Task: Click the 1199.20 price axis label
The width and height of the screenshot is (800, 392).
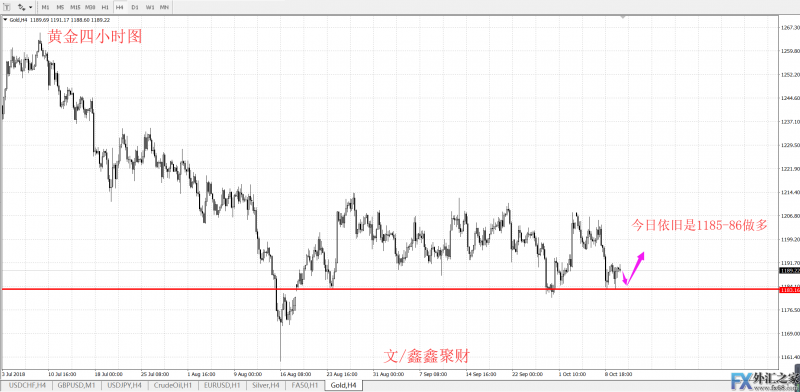Action: 790,239
